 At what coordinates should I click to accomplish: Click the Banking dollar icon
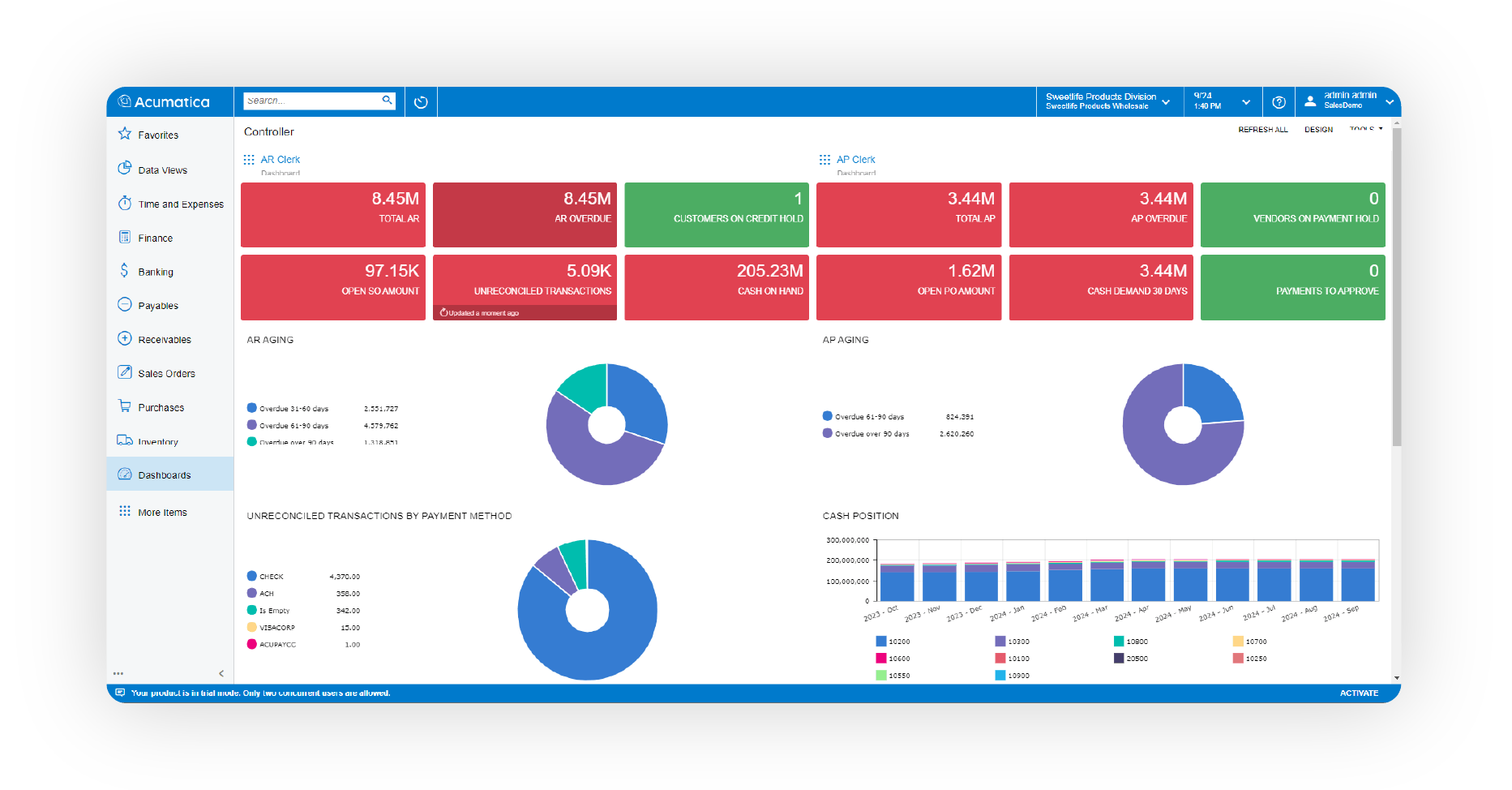click(124, 270)
